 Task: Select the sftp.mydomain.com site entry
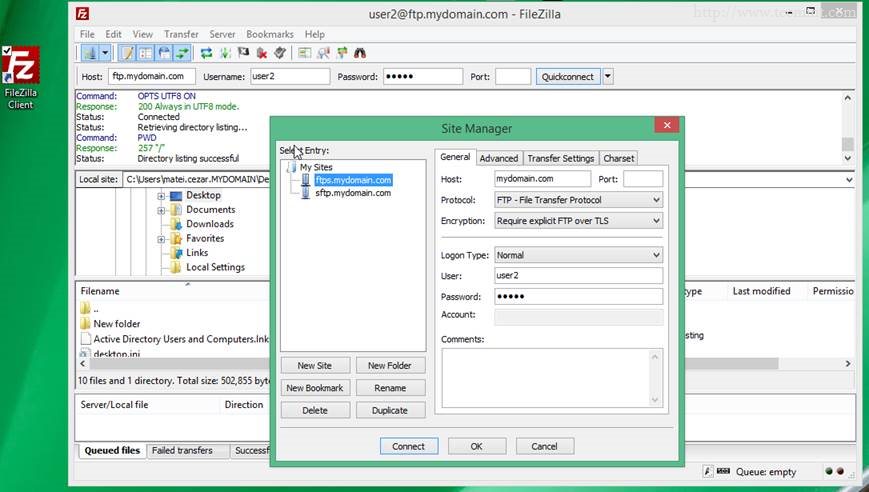352,193
